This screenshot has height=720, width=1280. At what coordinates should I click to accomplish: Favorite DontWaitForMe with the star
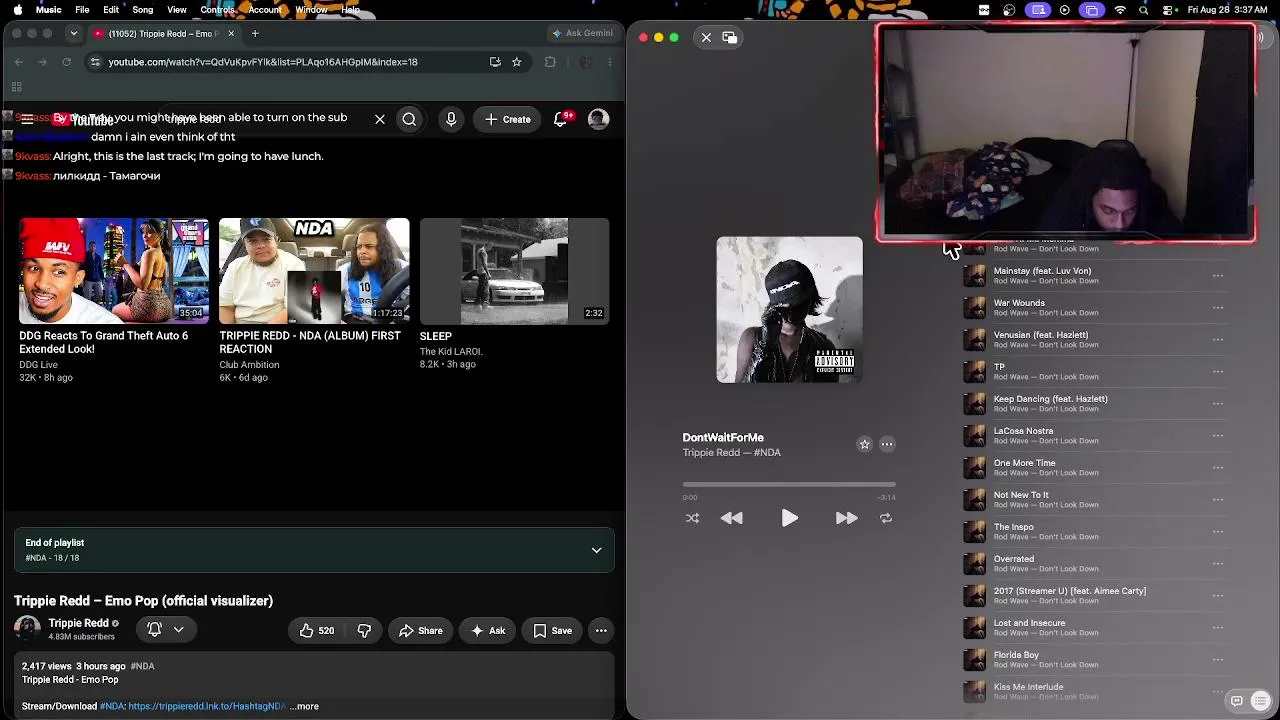[x=865, y=445]
